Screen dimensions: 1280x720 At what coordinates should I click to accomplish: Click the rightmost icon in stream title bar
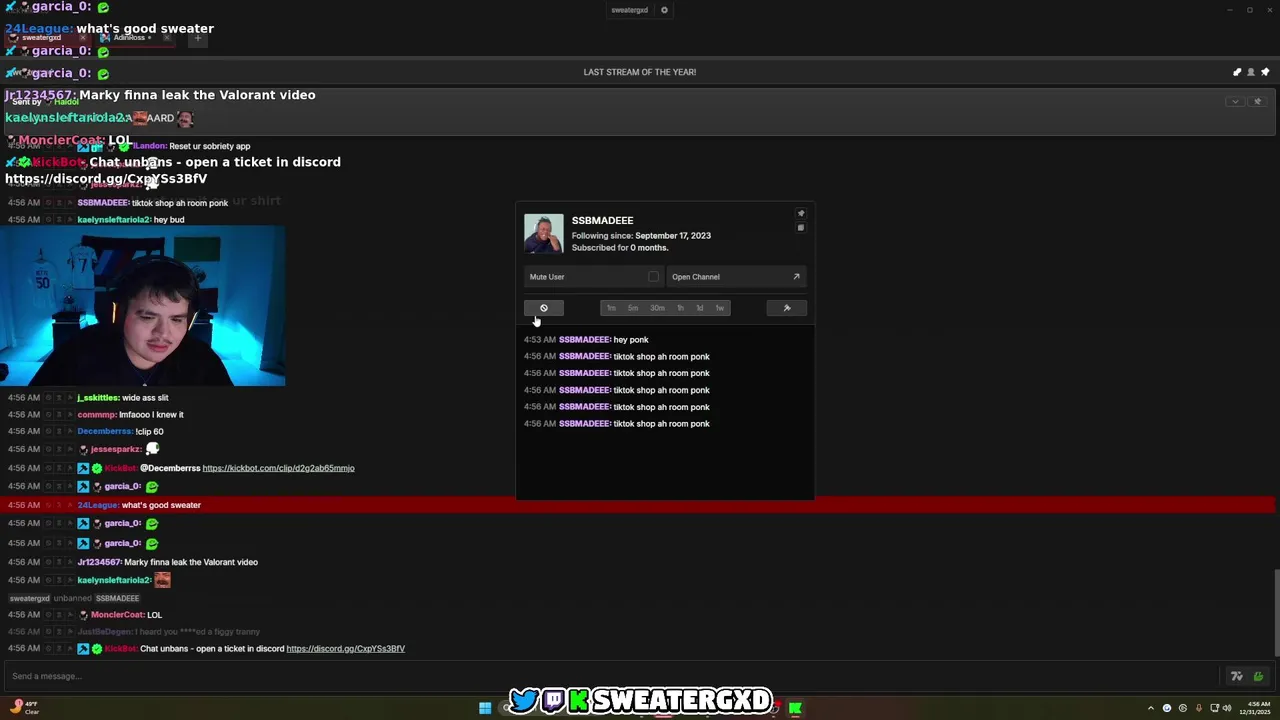pyautogui.click(x=1265, y=72)
